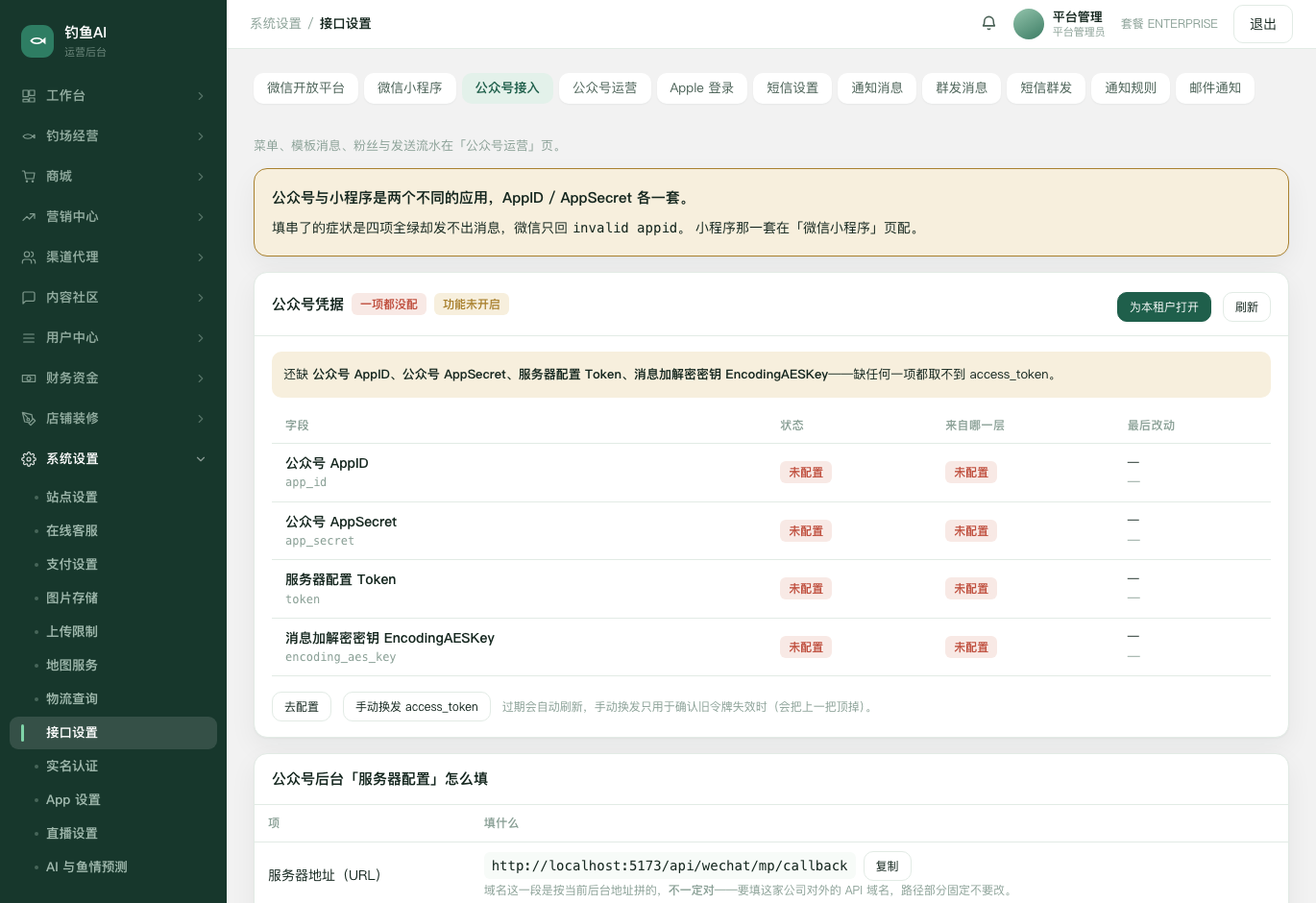Viewport: 1316px width, 903px height.
Task: Click the 营销中心 trend icon
Action: coord(29,217)
